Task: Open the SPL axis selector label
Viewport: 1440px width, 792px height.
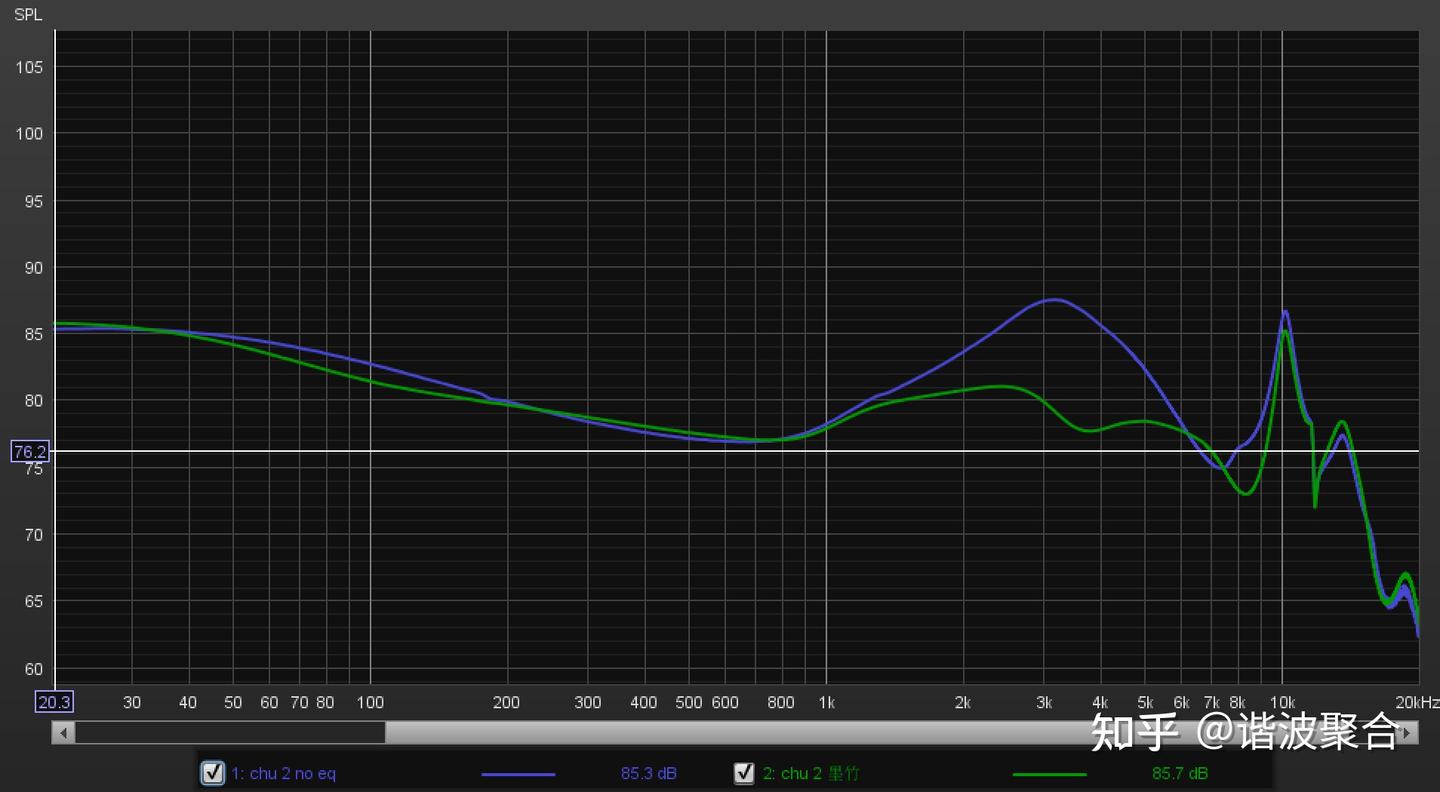Action: (x=28, y=15)
